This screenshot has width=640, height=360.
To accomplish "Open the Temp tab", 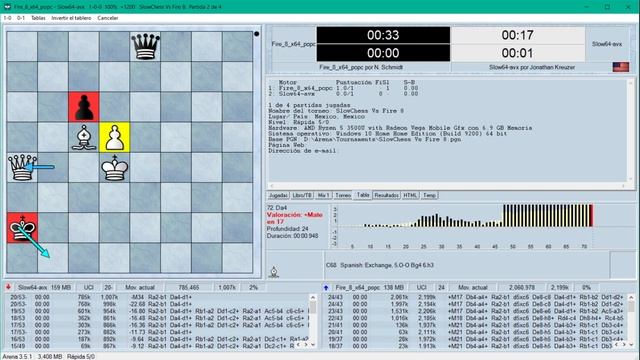I will pyautogui.click(x=429, y=196).
